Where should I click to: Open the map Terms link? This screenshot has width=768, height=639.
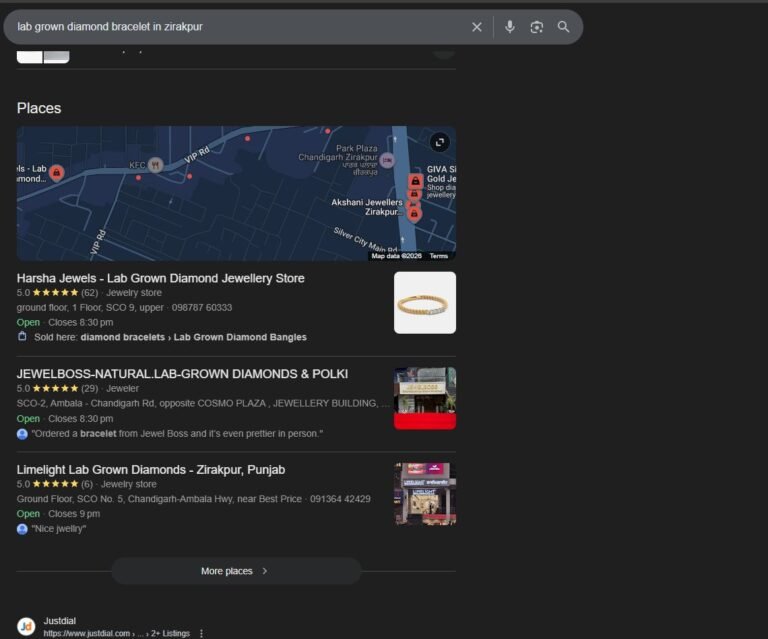(438, 256)
